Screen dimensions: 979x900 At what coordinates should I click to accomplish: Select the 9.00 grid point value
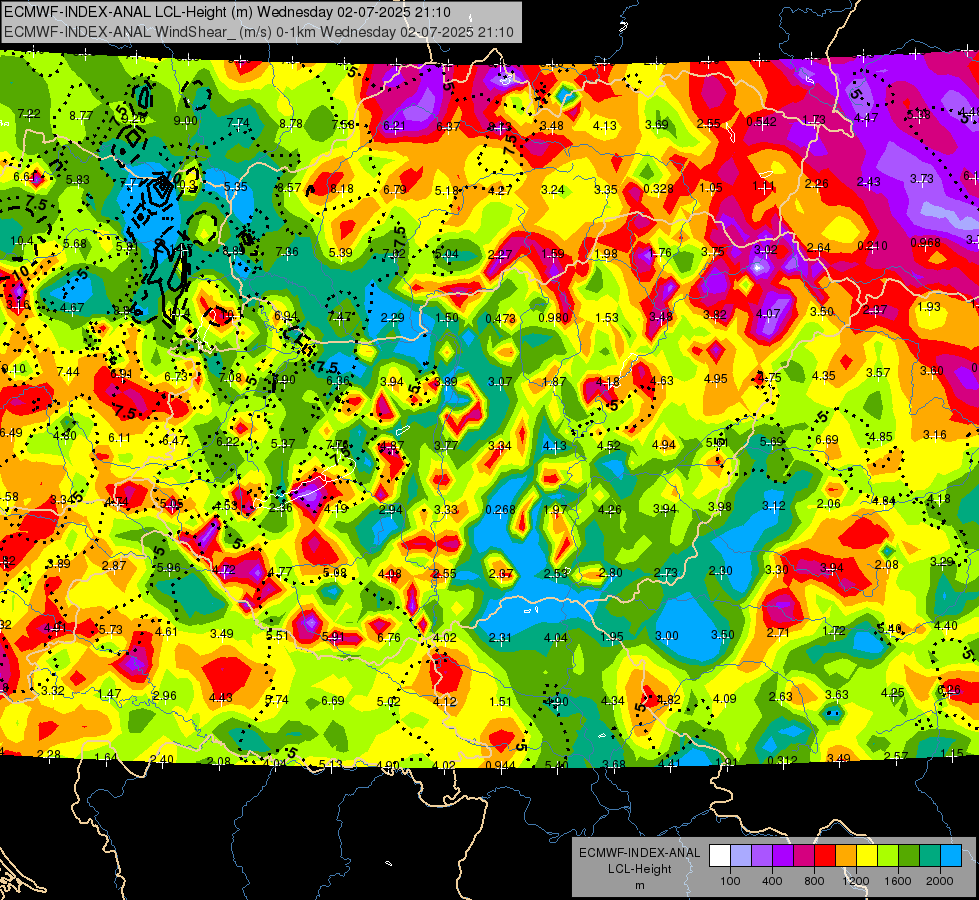[x=185, y=121]
